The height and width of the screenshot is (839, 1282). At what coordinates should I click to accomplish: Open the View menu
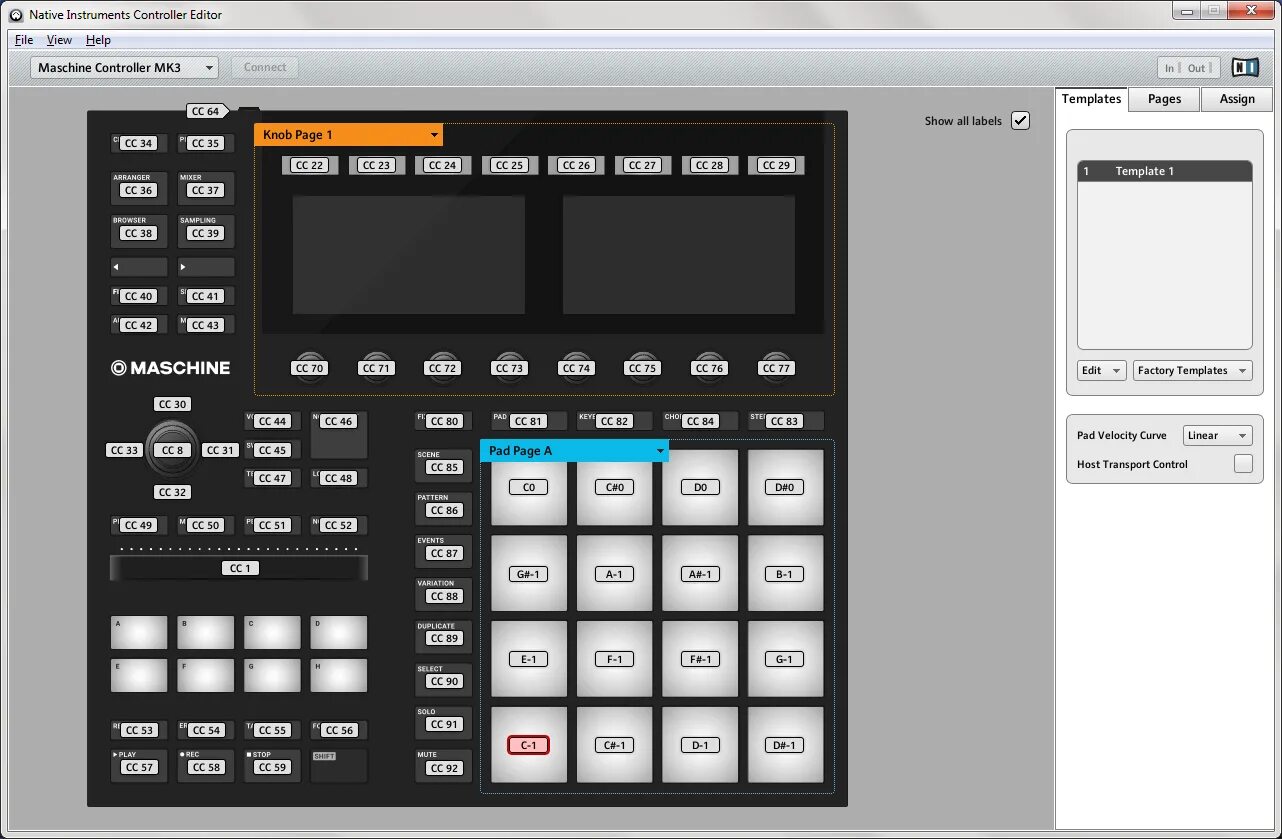pyautogui.click(x=59, y=40)
